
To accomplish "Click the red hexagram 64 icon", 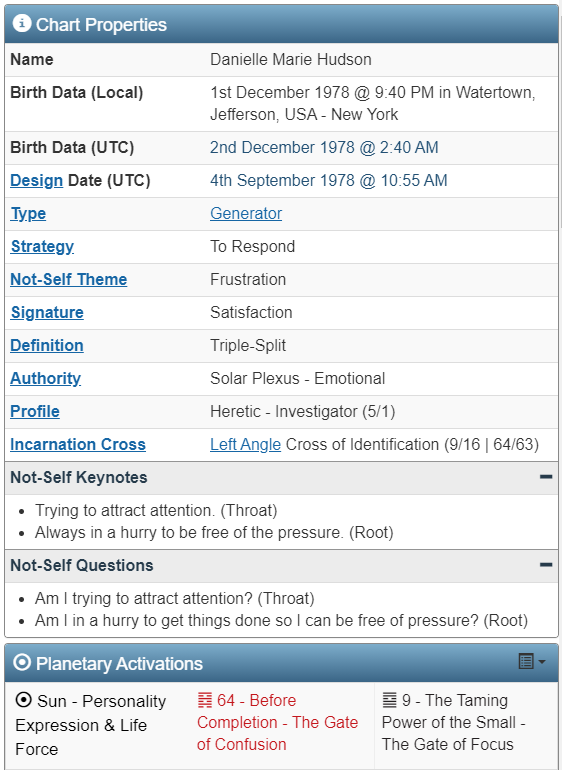I will tap(204, 700).
